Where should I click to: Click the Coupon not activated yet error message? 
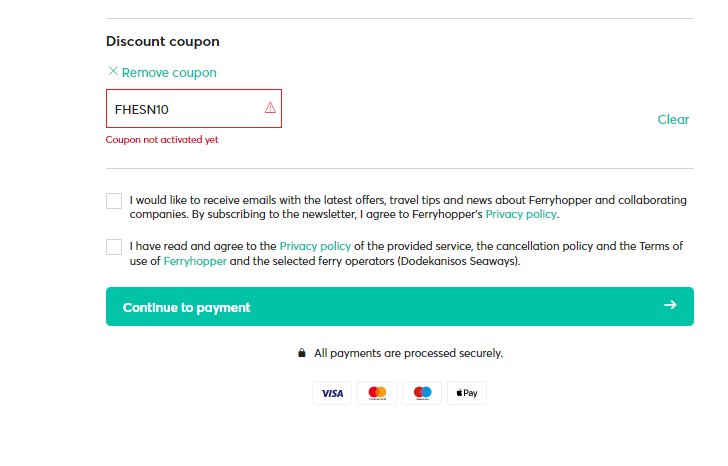(162, 140)
